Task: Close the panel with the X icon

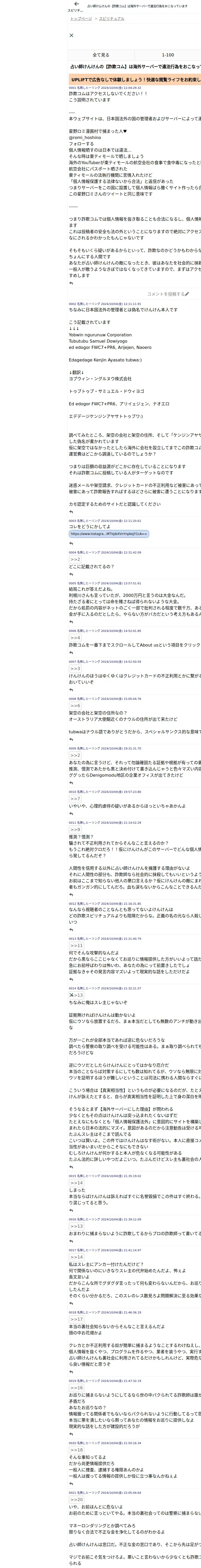Action: tap(71, 35)
